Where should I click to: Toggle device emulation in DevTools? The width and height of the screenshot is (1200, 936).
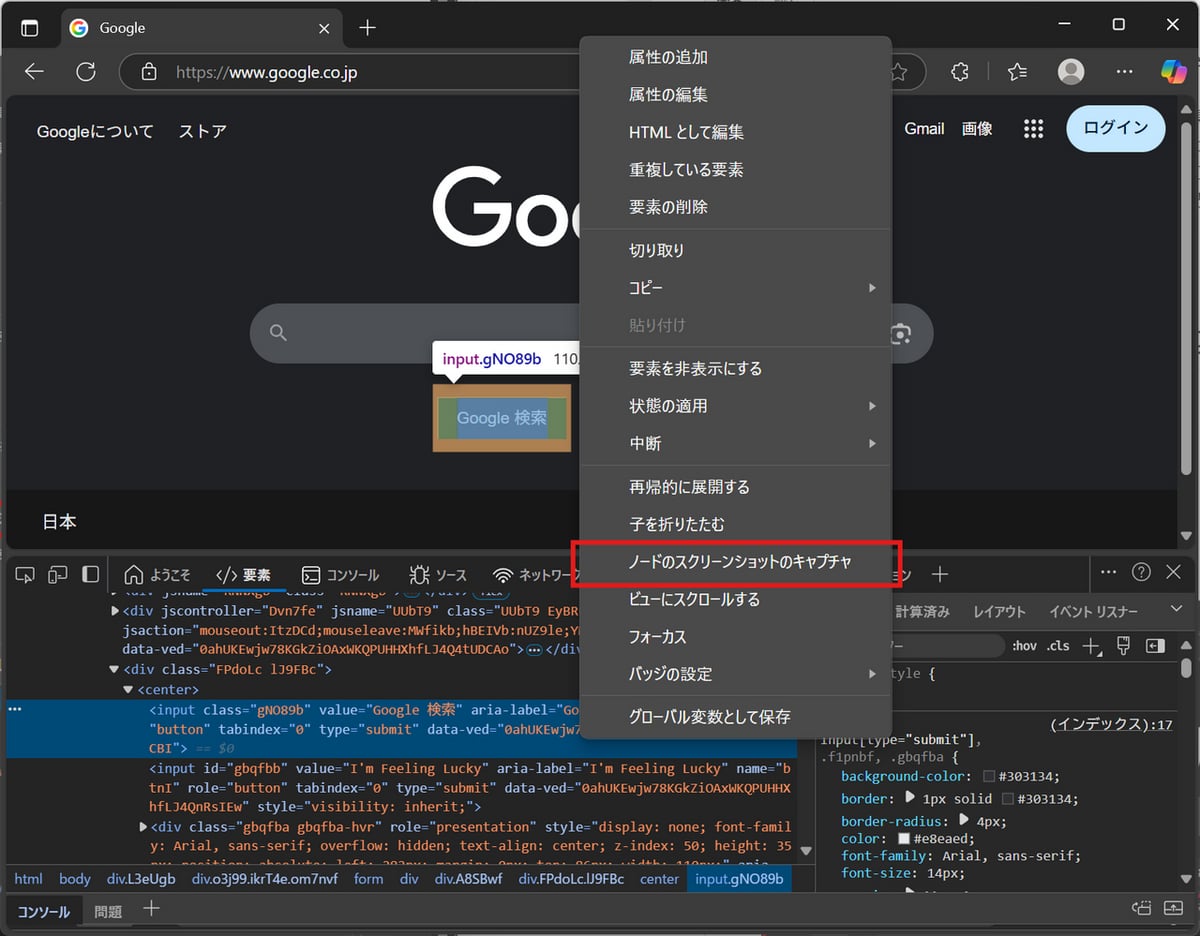pyautogui.click(x=58, y=574)
